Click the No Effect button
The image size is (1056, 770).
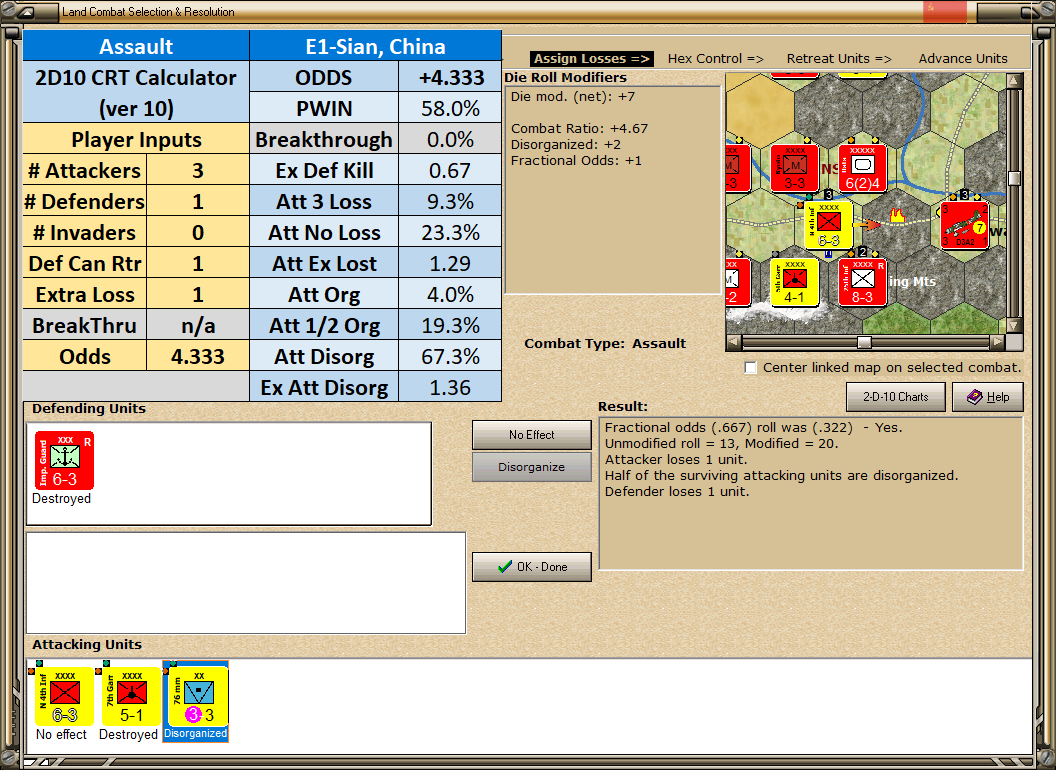pos(532,435)
